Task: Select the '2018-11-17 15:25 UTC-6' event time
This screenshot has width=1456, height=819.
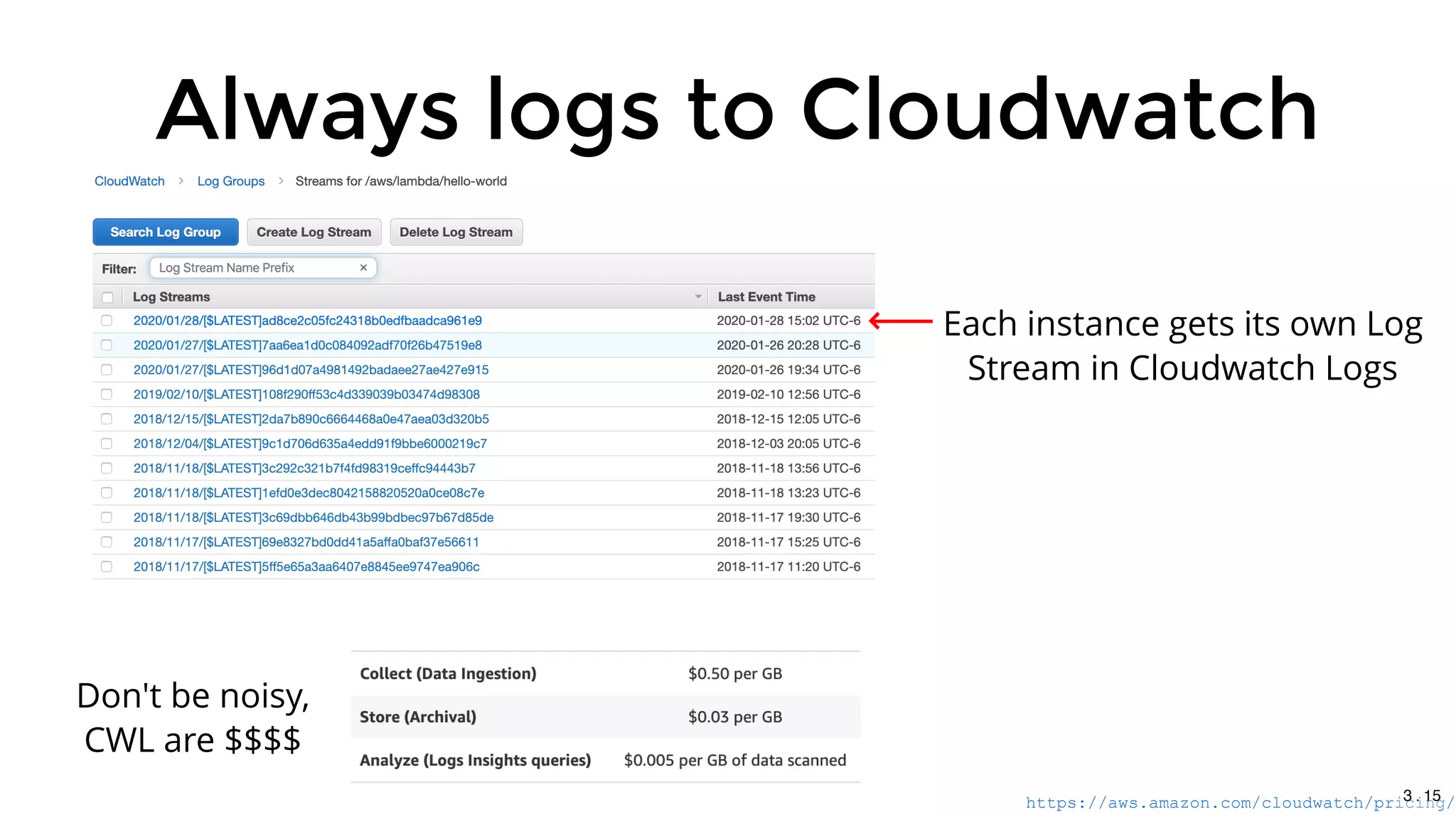Action: 788,542
